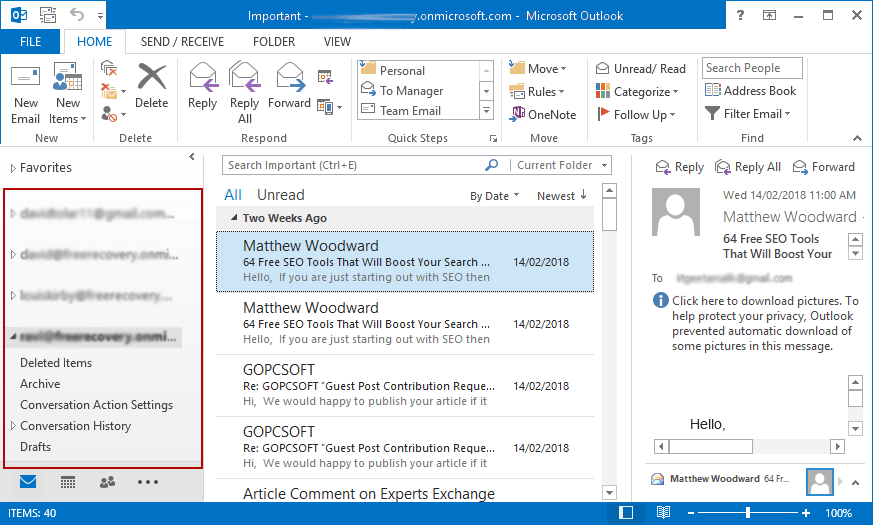Click the Search People field
This screenshot has height=525, width=873.
pyautogui.click(x=752, y=68)
